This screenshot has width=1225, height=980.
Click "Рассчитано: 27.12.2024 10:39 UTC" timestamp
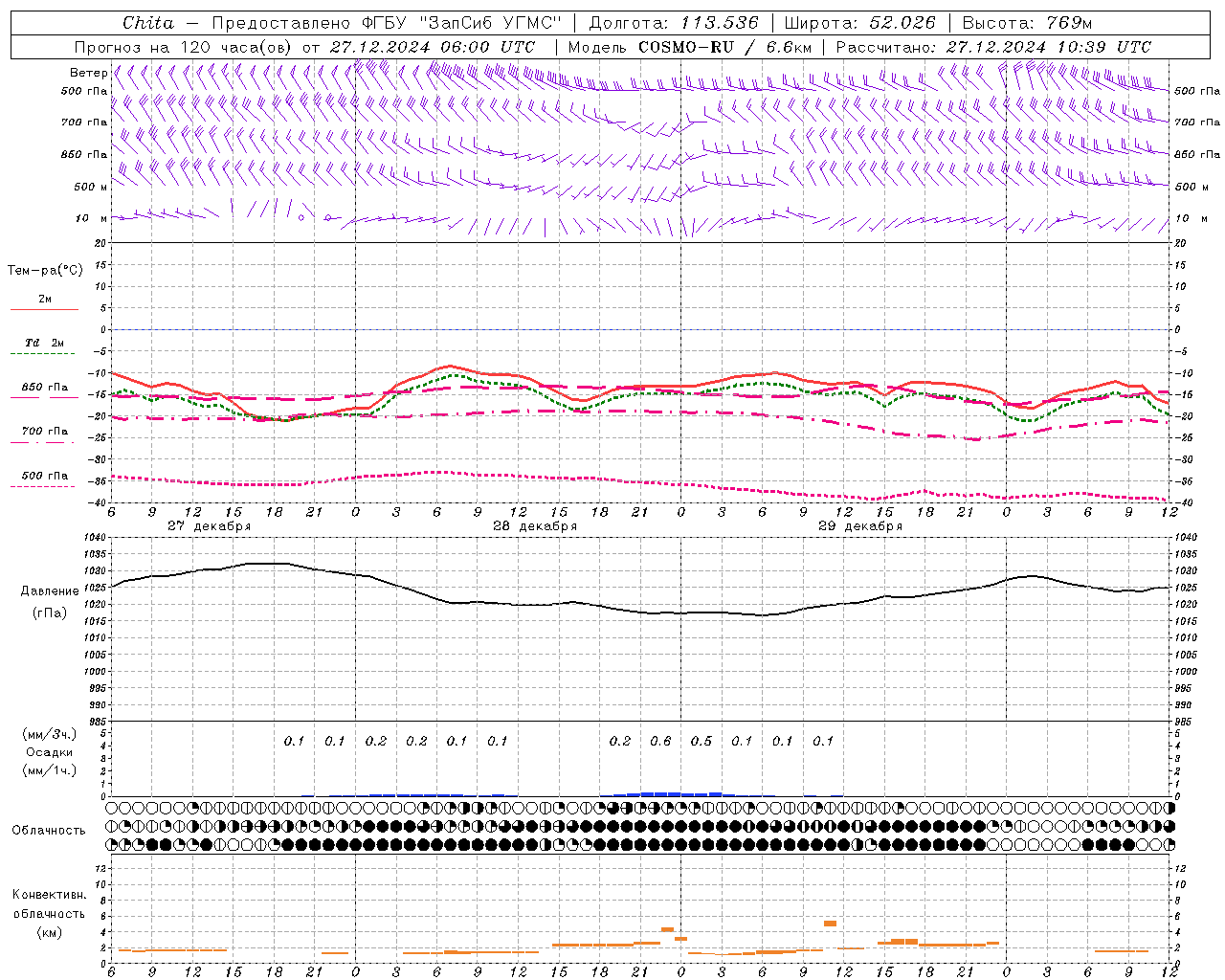[x=993, y=47]
